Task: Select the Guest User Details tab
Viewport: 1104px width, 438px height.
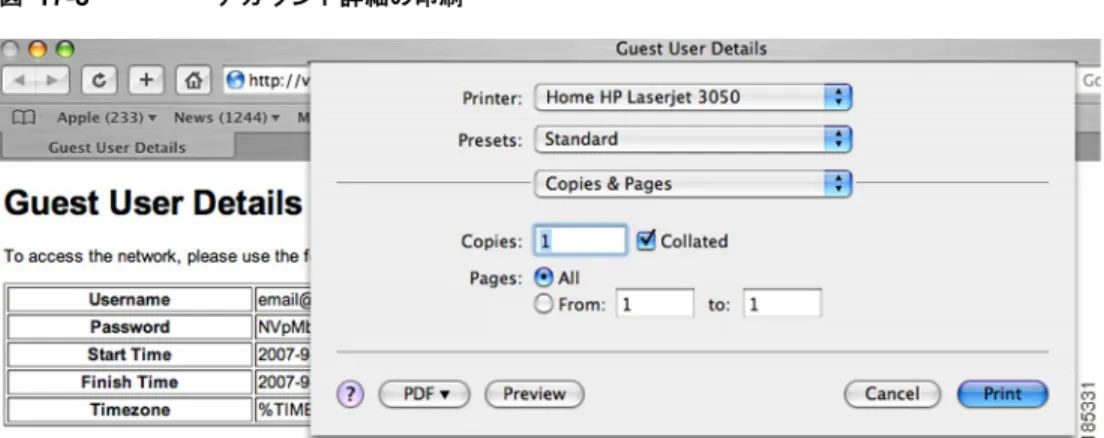Action: [117, 148]
